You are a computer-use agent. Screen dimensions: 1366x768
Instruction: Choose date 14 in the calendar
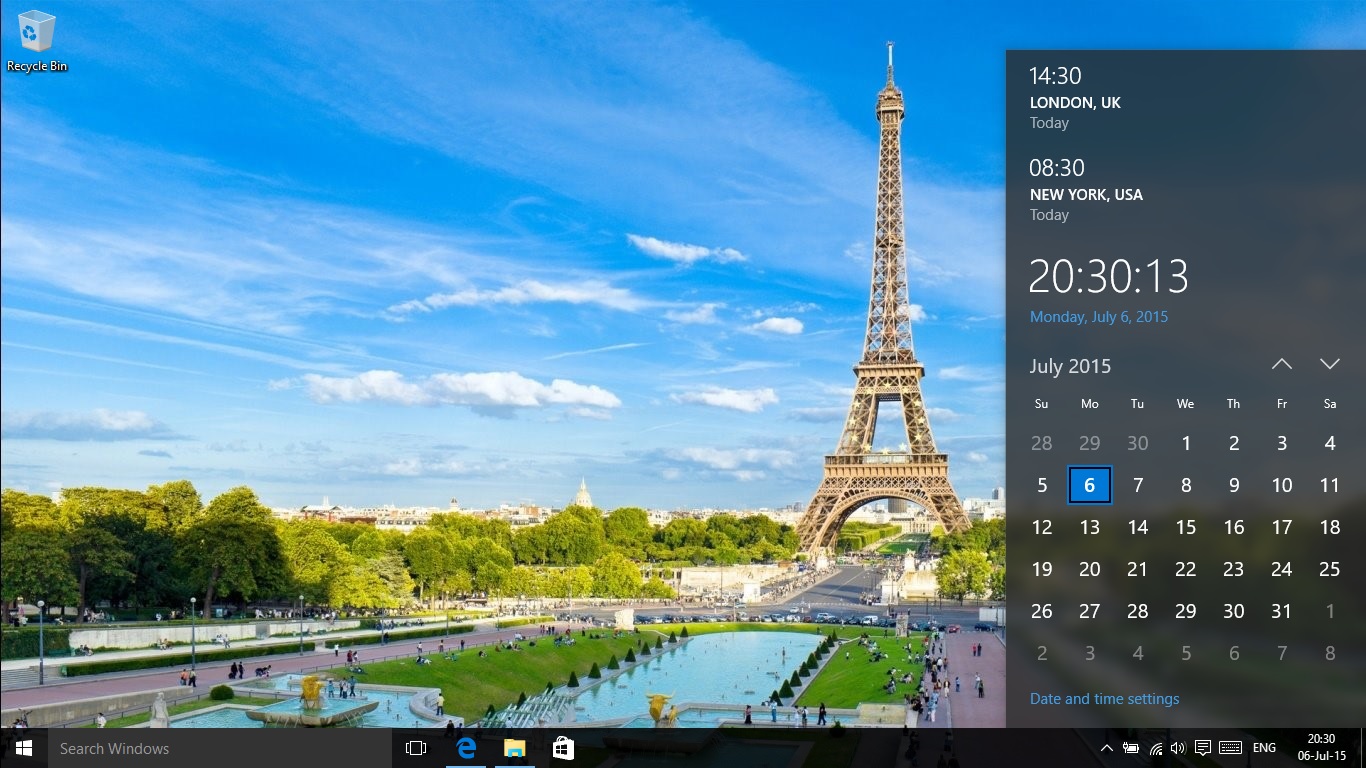coord(1138,527)
